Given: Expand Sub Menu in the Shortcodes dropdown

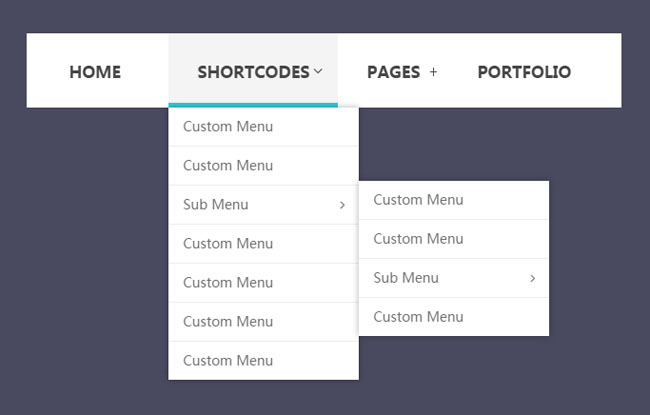Looking at the screenshot, I should (x=216, y=205).
